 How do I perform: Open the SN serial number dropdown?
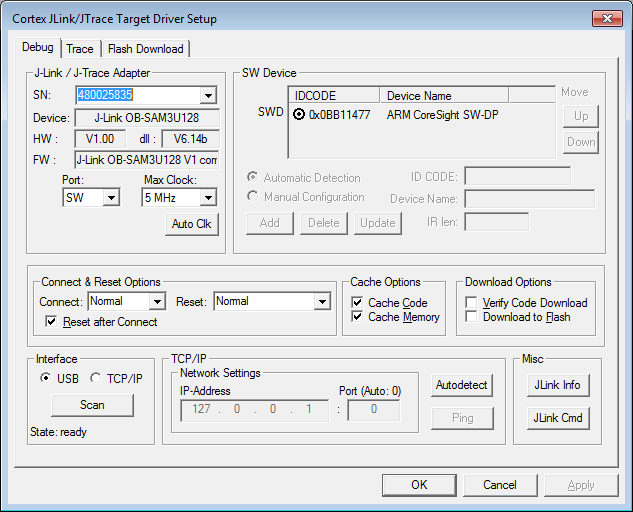point(208,95)
